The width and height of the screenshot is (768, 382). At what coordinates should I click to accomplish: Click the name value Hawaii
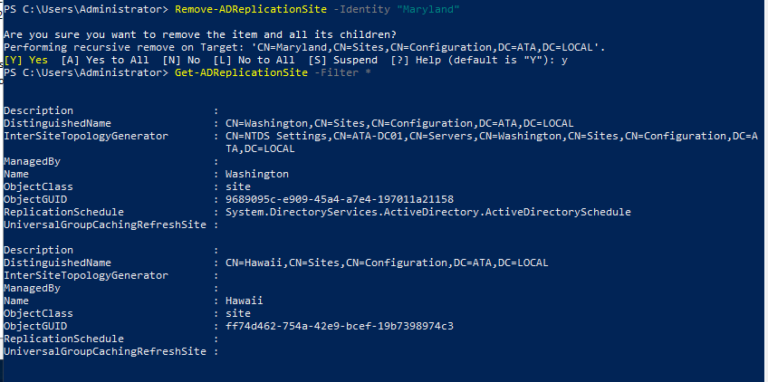point(244,301)
